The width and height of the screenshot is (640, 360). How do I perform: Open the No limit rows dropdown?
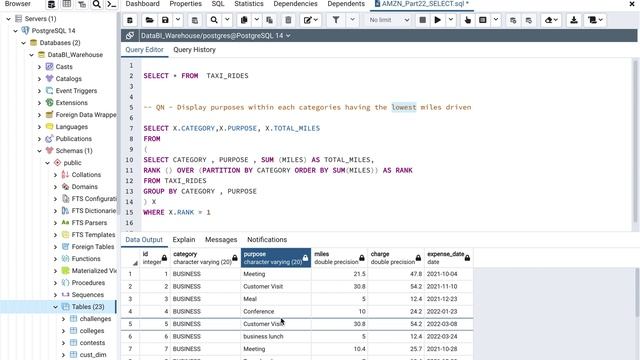[x=389, y=20]
